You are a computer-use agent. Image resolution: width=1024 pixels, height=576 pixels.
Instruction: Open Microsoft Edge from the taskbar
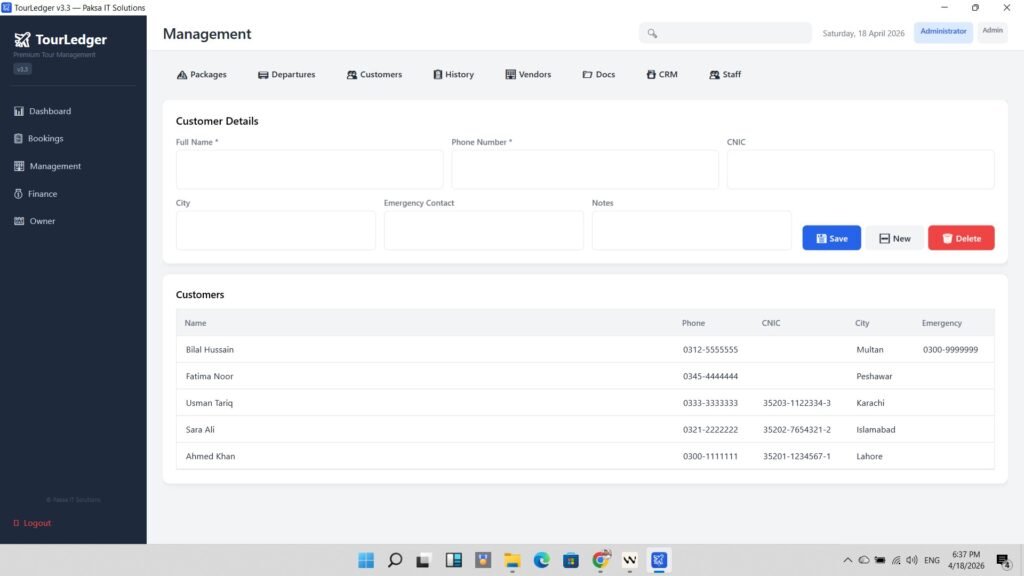tap(541, 560)
